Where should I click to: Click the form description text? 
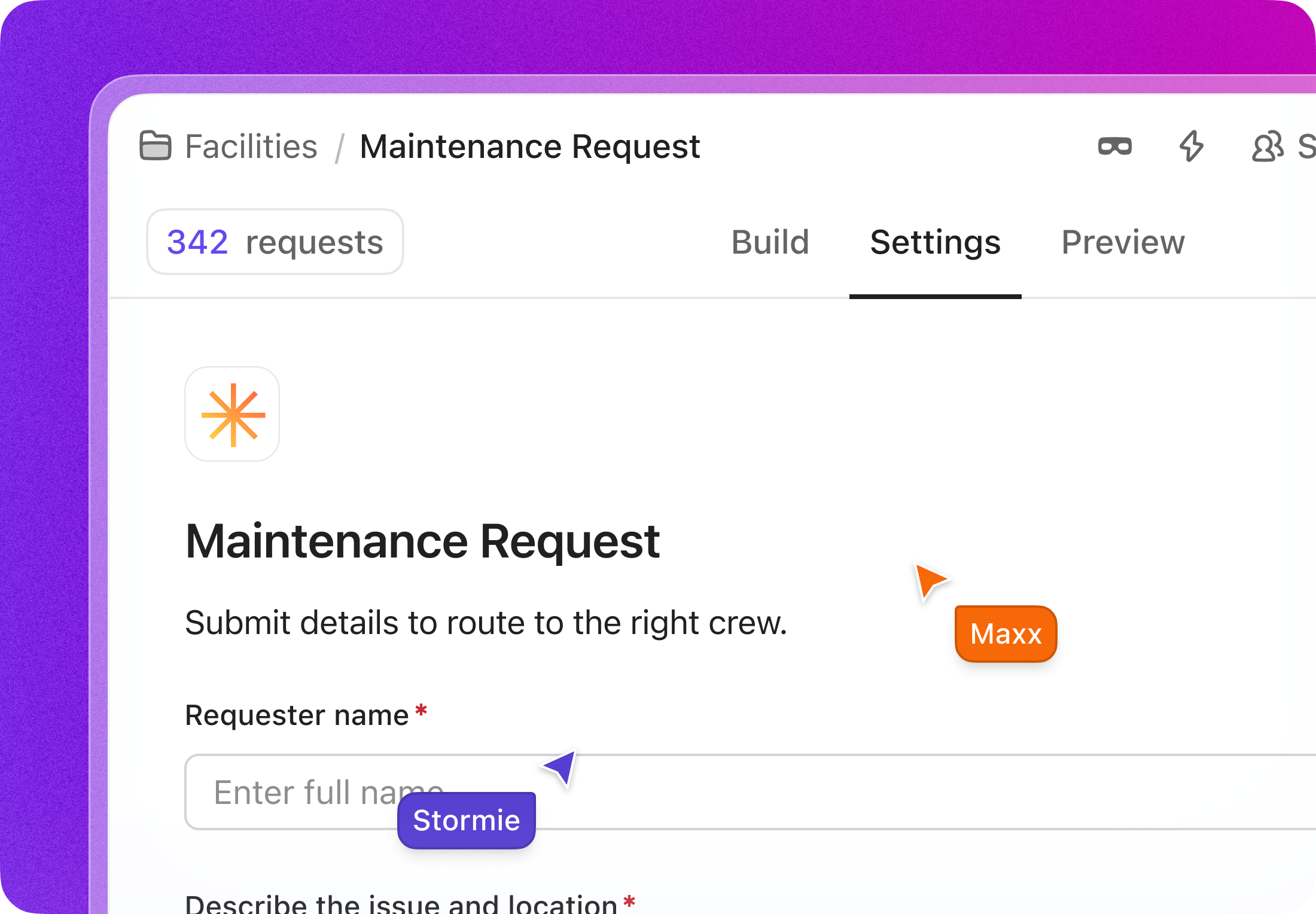[x=486, y=623]
